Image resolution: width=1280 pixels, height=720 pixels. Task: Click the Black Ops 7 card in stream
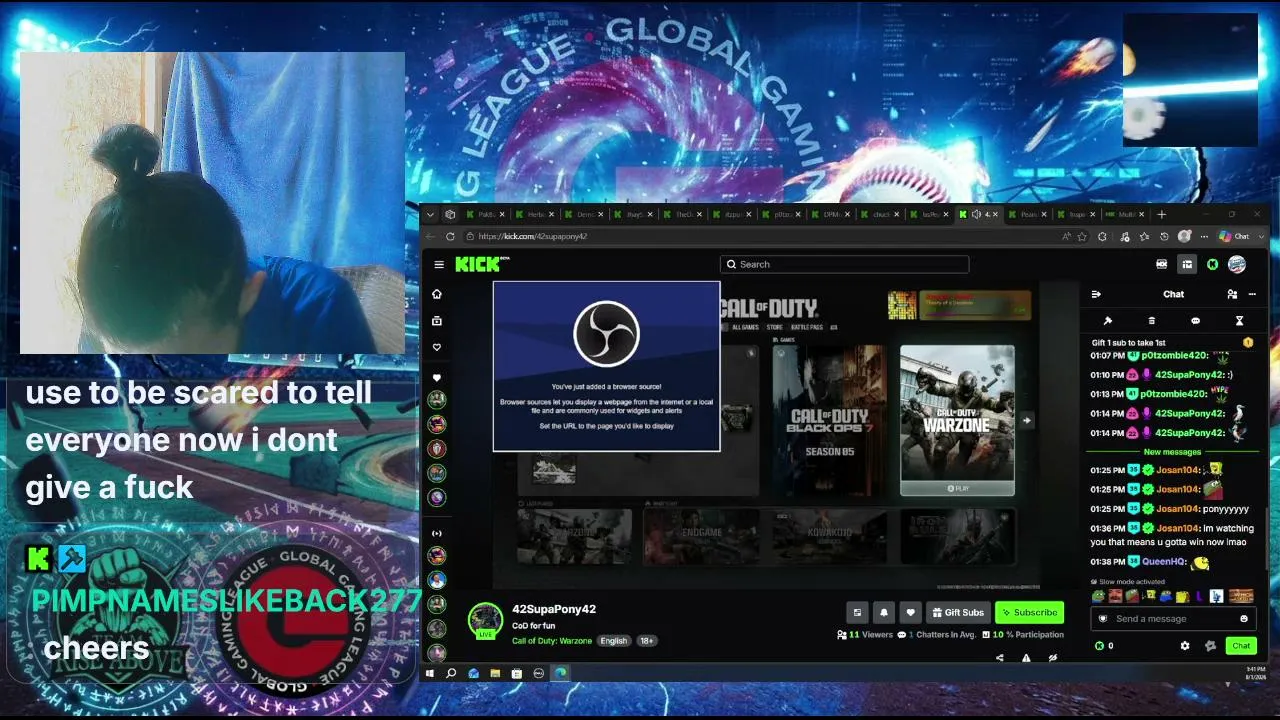(829, 420)
